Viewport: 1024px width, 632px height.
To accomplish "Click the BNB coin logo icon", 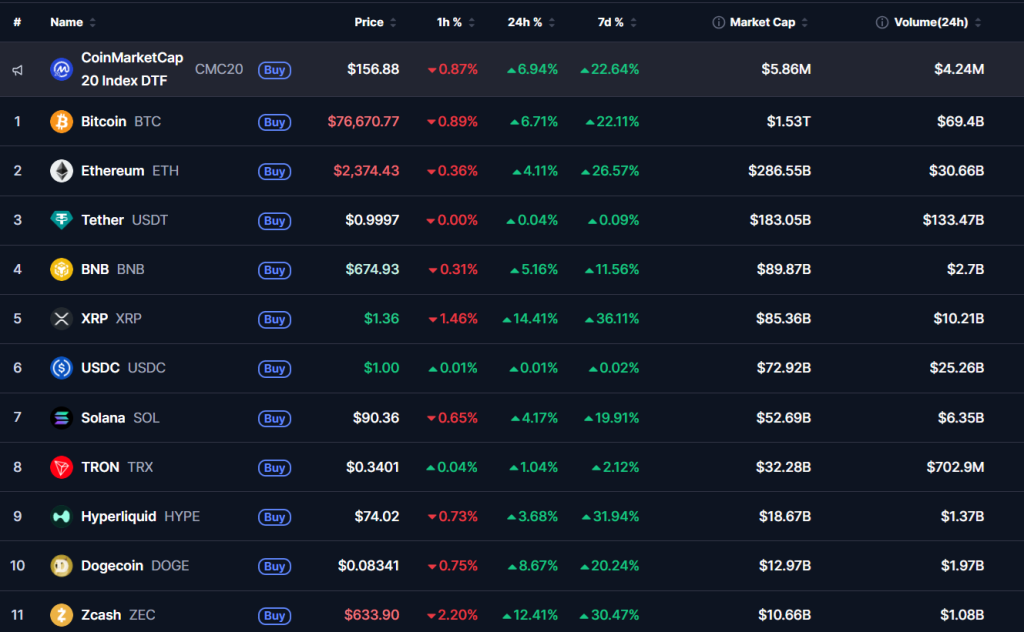I will point(61,270).
